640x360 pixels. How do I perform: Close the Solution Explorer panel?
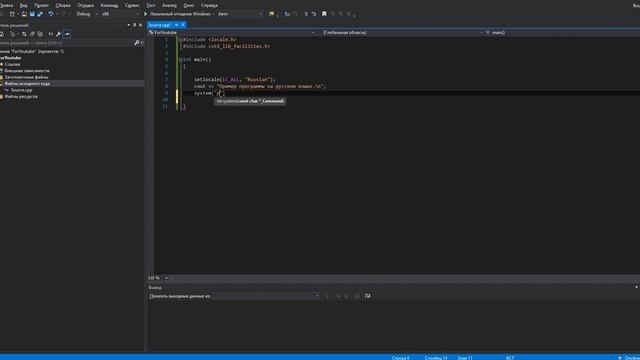coord(140,25)
